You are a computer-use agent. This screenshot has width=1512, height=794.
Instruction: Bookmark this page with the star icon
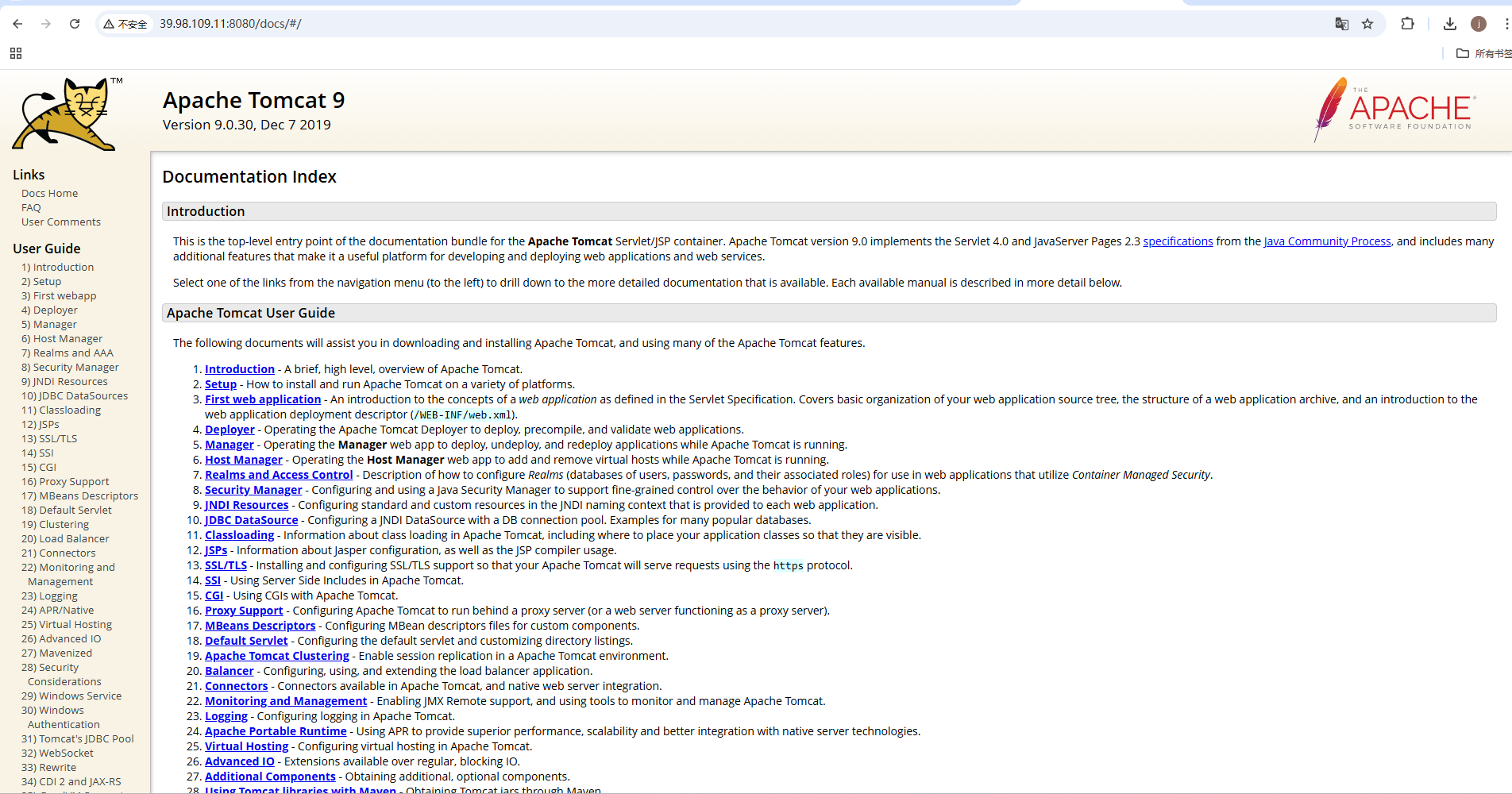click(x=1367, y=24)
